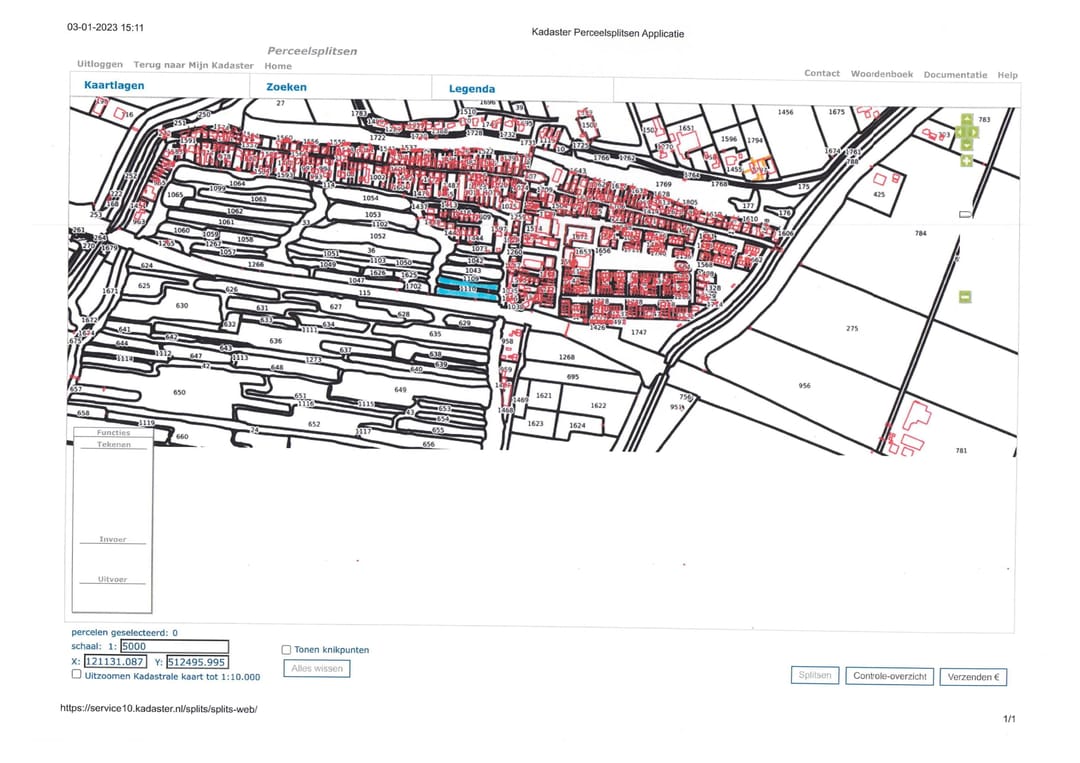The image size is (1080, 763).
Task: Open the Uitvoer section in Functies
Action: pyautogui.click(x=113, y=580)
